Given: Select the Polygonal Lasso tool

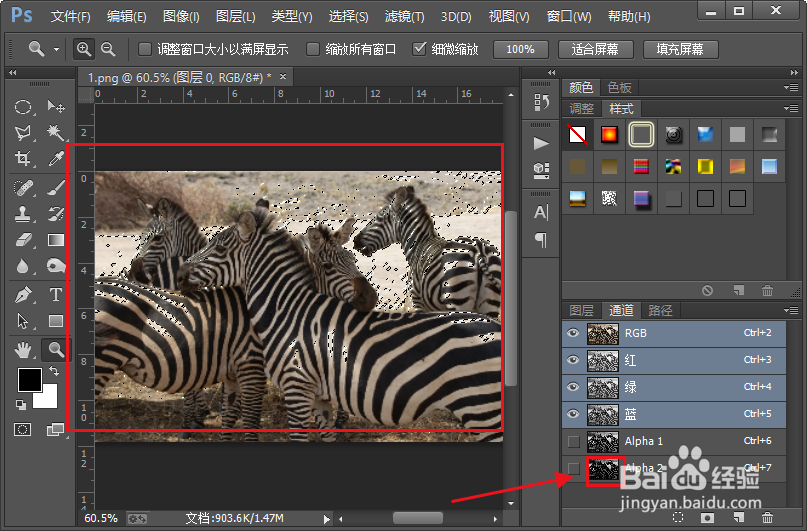Looking at the screenshot, I should coord(23,133).
